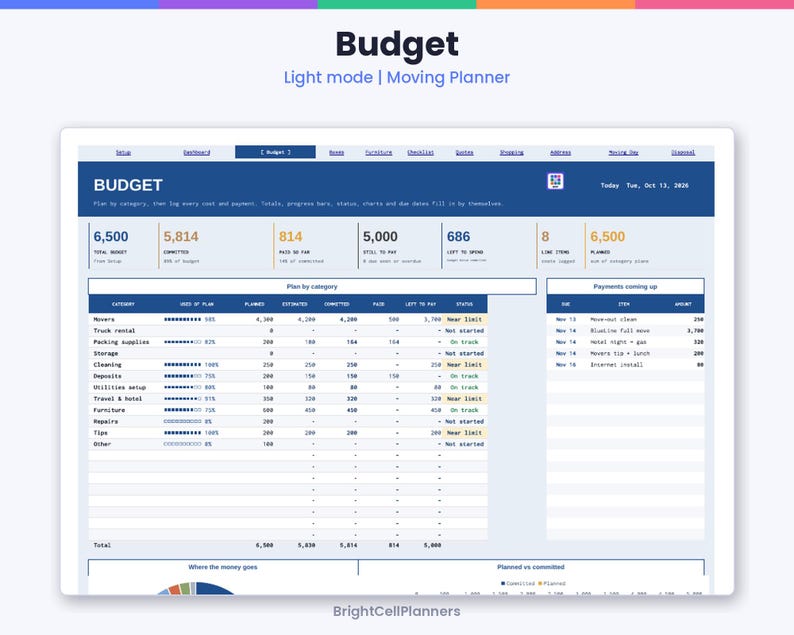794x635 pixels.
Task: Click the Packing supplies 82% progress bar
Action: point(189,342)
